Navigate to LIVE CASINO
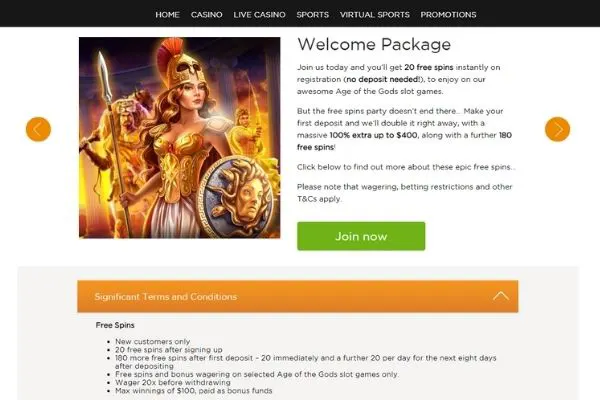 tap(259, 15)
